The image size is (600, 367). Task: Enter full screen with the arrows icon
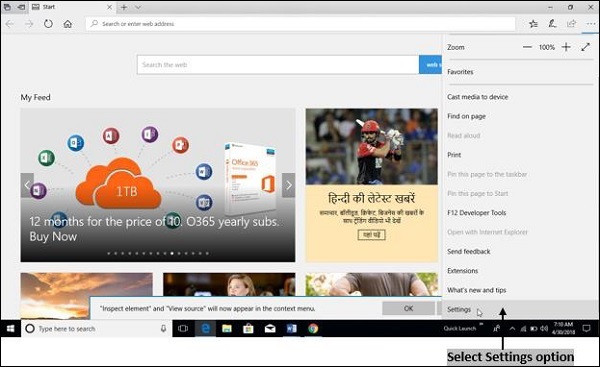(x=585, y=47)
